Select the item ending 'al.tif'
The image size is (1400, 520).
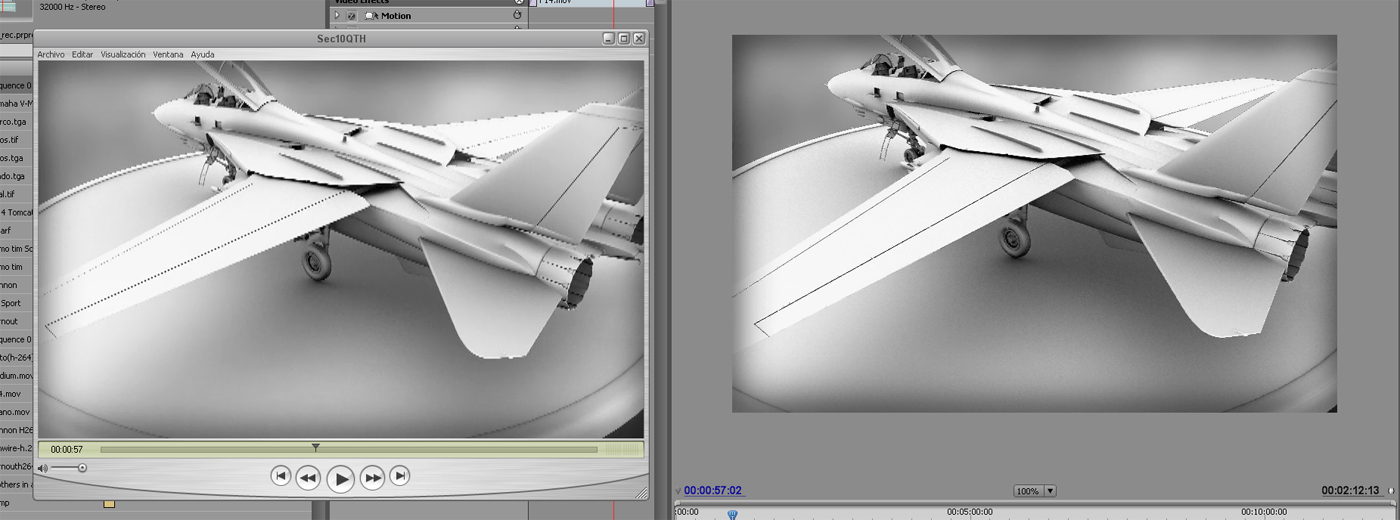[x=8, y=194]
